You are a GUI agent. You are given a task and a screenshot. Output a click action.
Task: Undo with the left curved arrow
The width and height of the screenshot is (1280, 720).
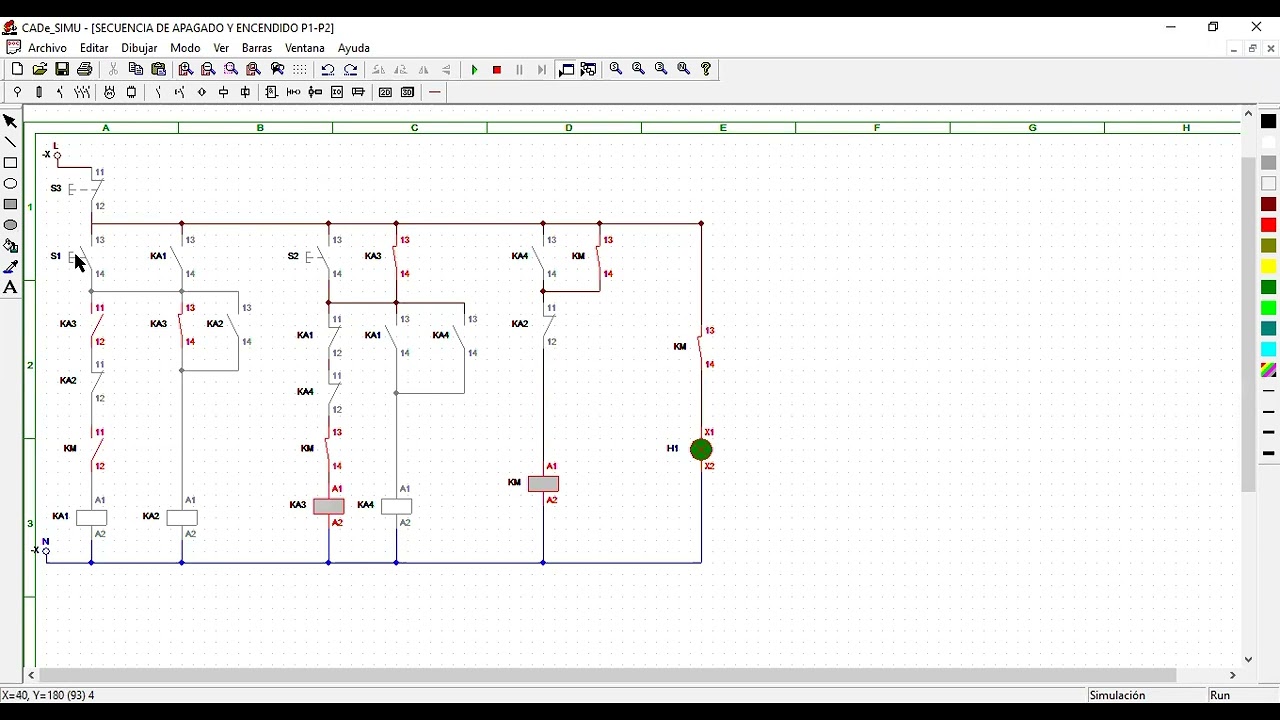click(327, 69)
